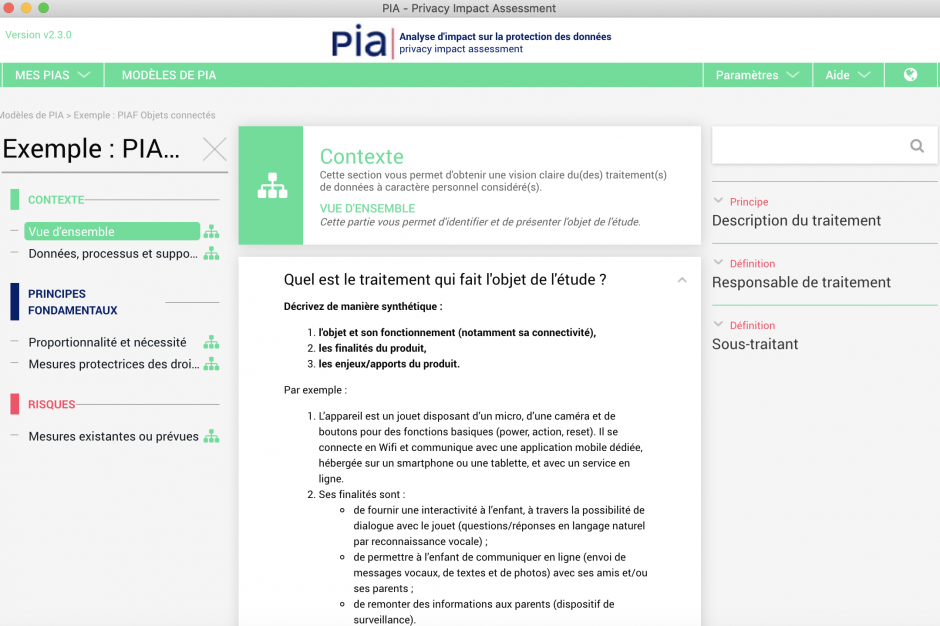Screen dimensions: 940x626
Task: Click hierarchy icon beside Données, processus et supports
Action: pos(211,254)
